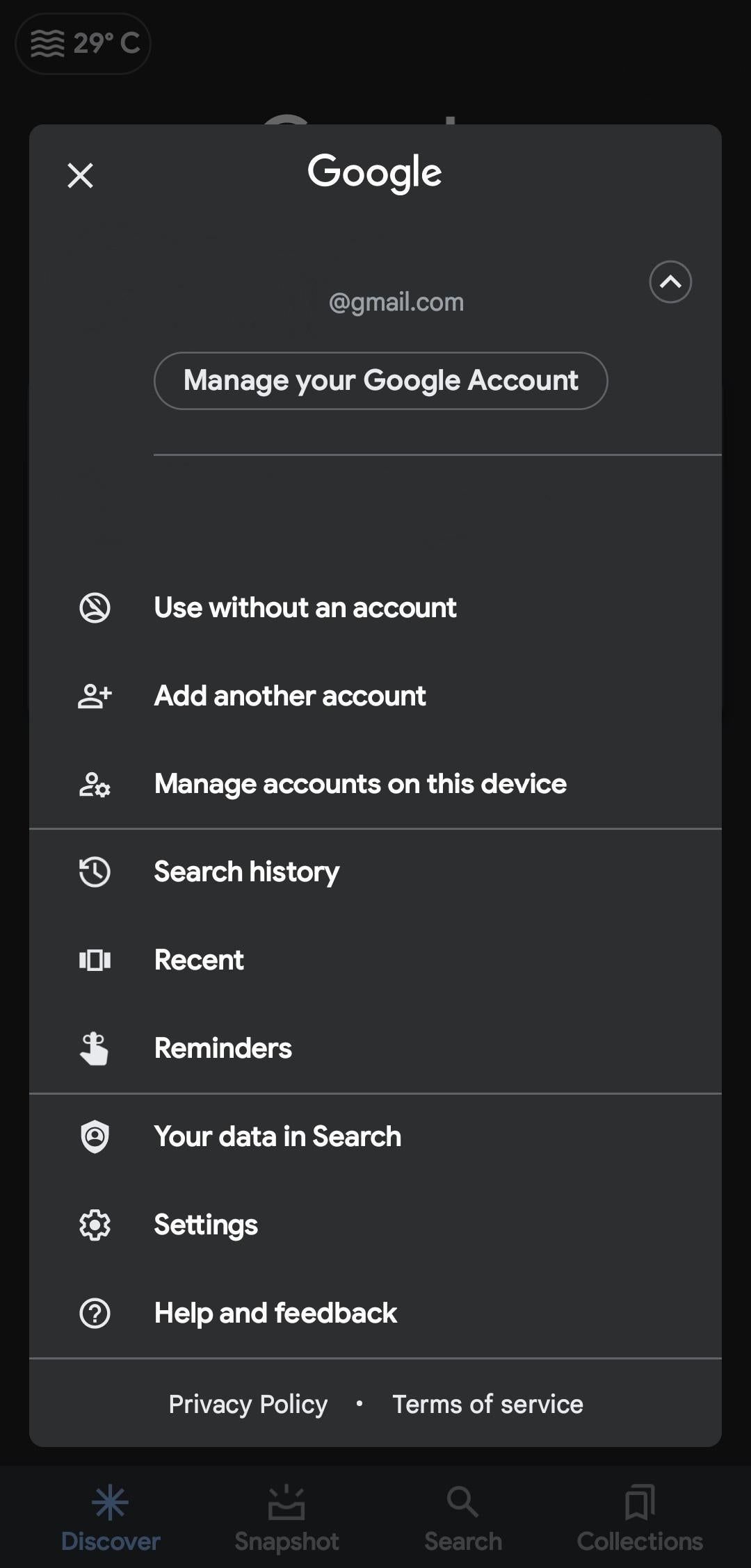This screenshot has height=1568, width=751.
Task: Tap the 29° C weather chip
Action: 82,43
